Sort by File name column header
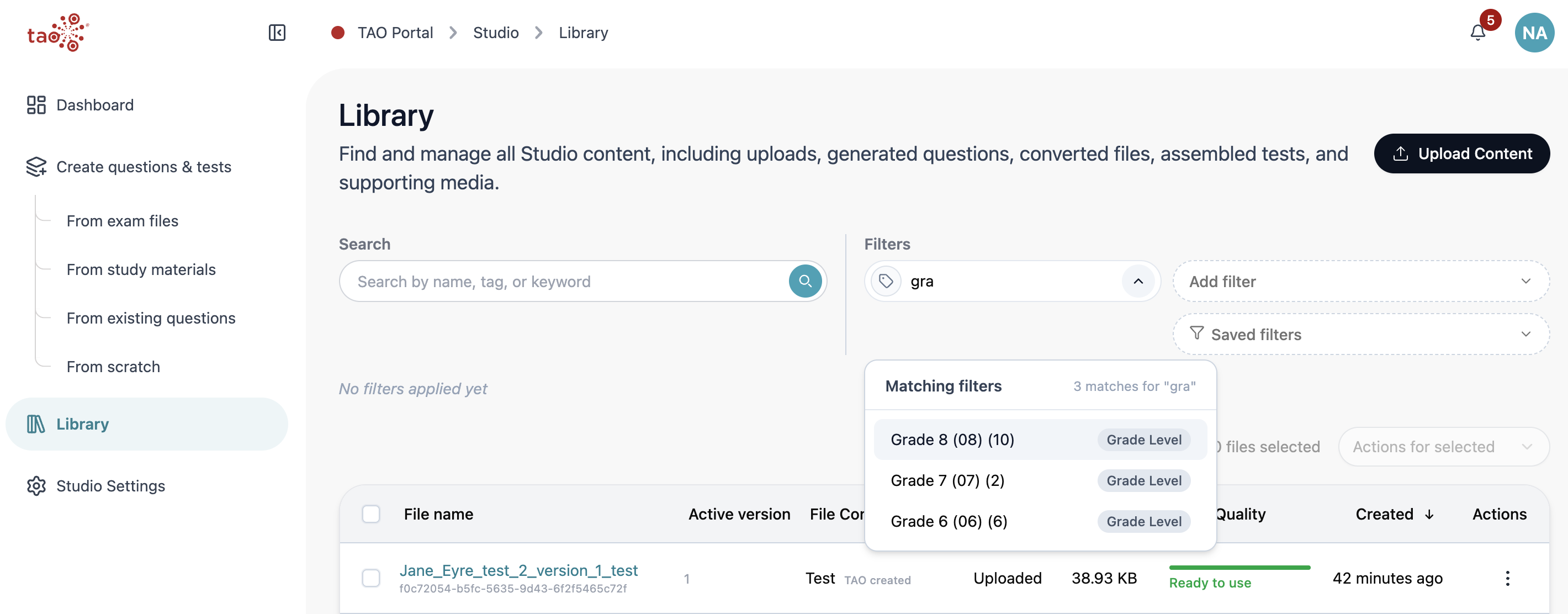The height and width of the screenshot is (614, 1568). click(438, 514)
